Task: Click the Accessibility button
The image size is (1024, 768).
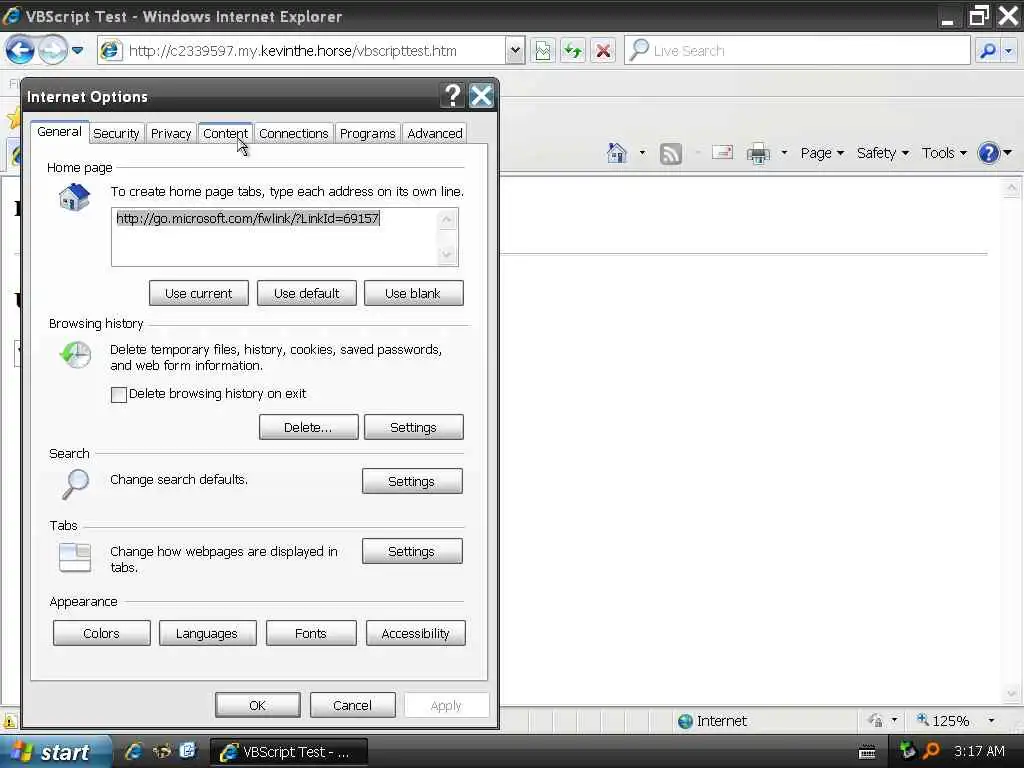Action: [x=415, y=633]
